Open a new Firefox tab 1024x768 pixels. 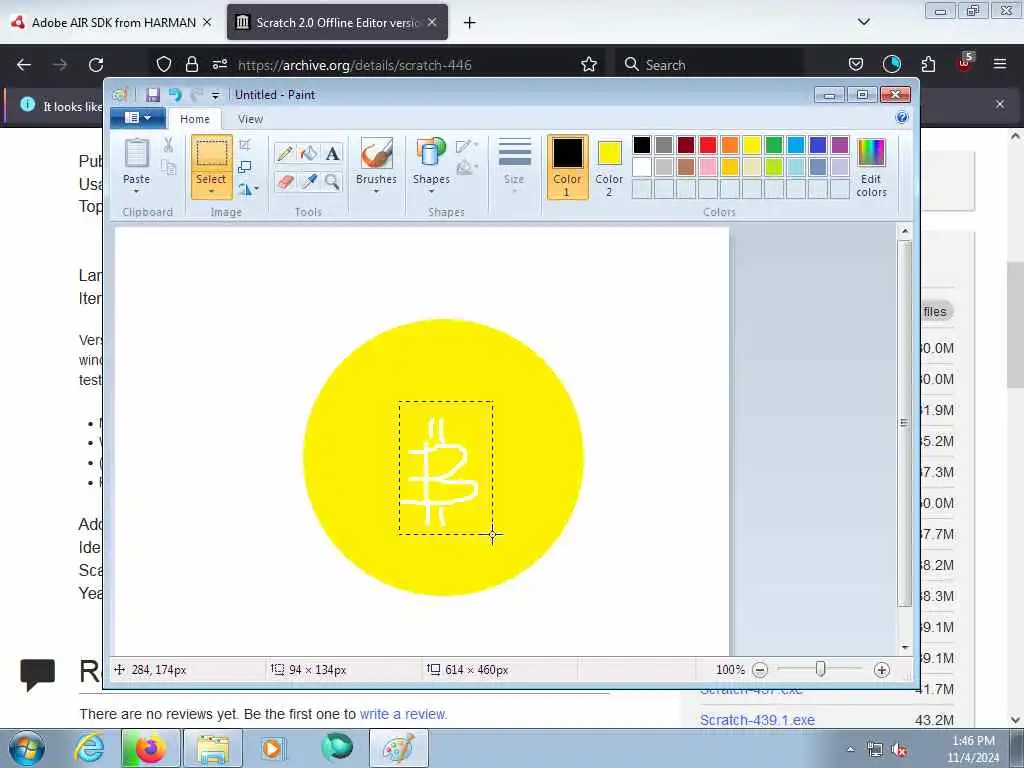pyautogui.click(x=470, y=23)
